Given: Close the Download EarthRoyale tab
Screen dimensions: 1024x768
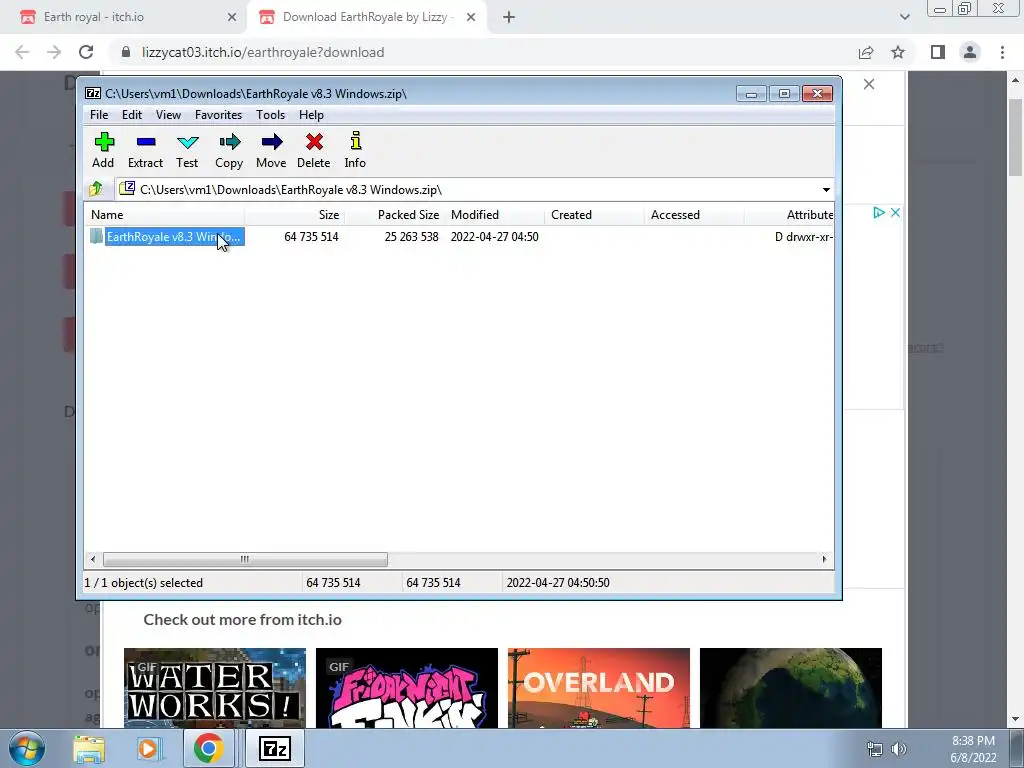Looking at the screenshot, I should [471, 18].
